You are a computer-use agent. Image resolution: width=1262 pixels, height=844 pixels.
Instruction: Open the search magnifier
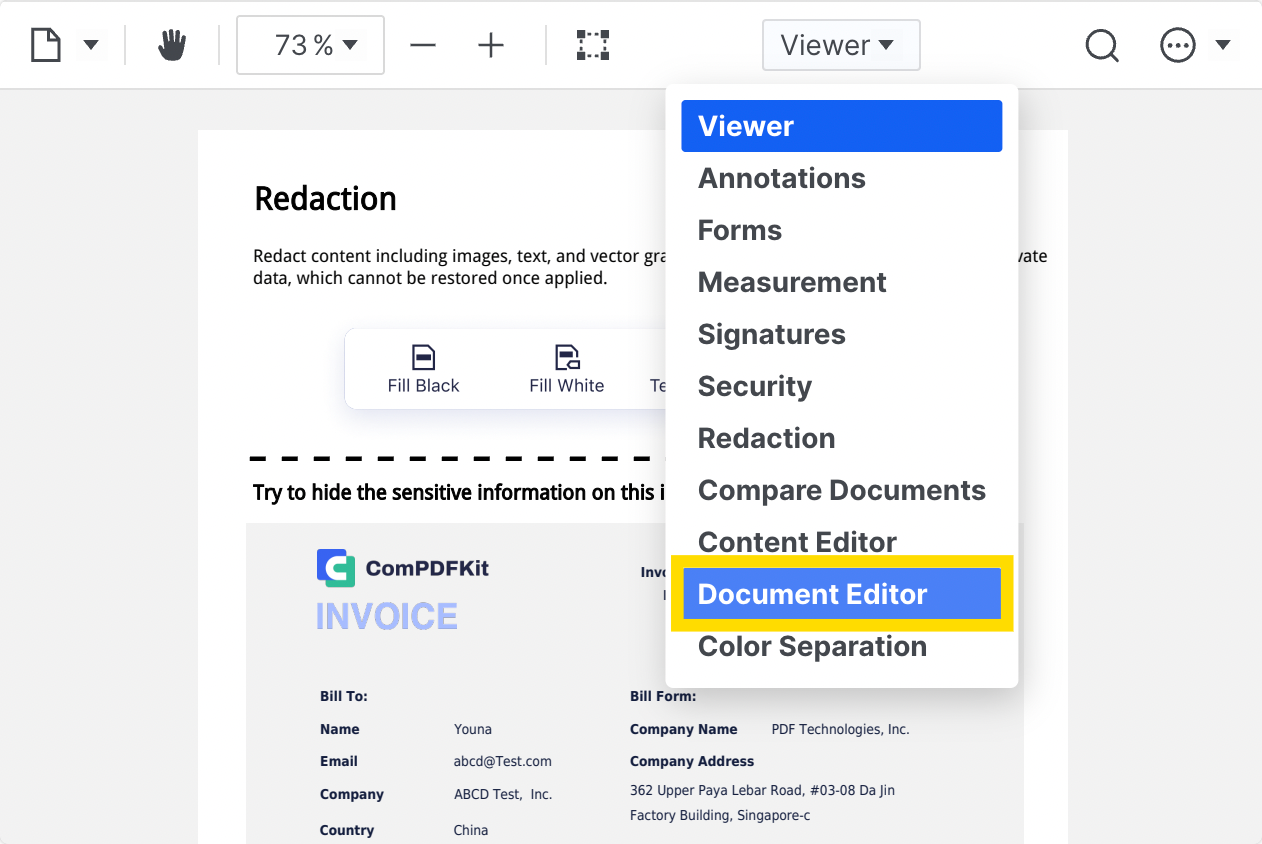pyautogui.click(x=1101, y=45)
